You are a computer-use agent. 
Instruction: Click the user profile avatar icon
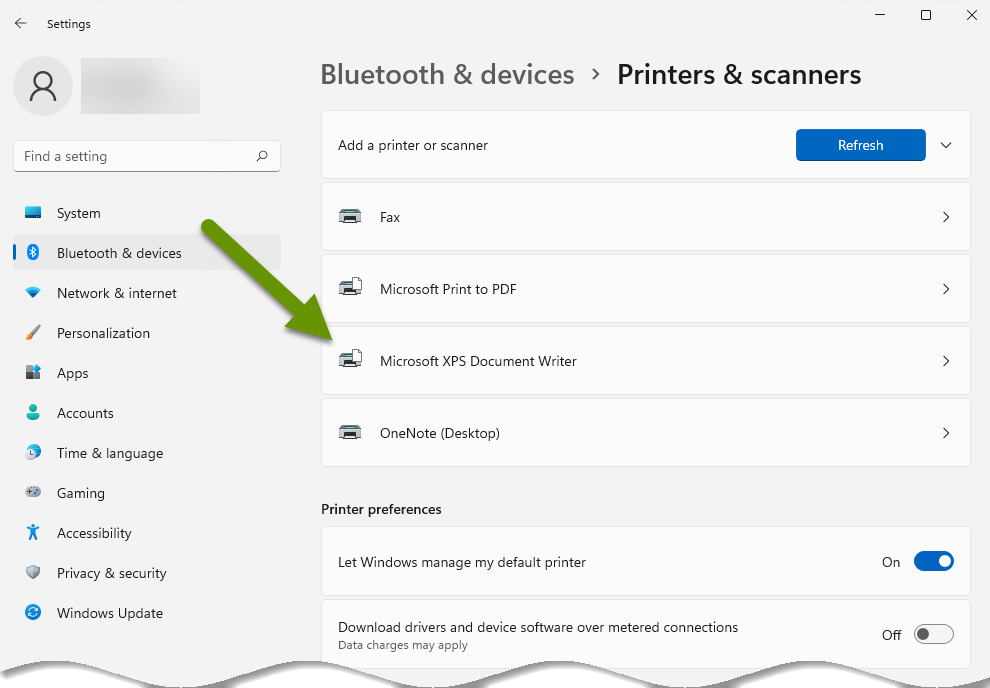43,86
